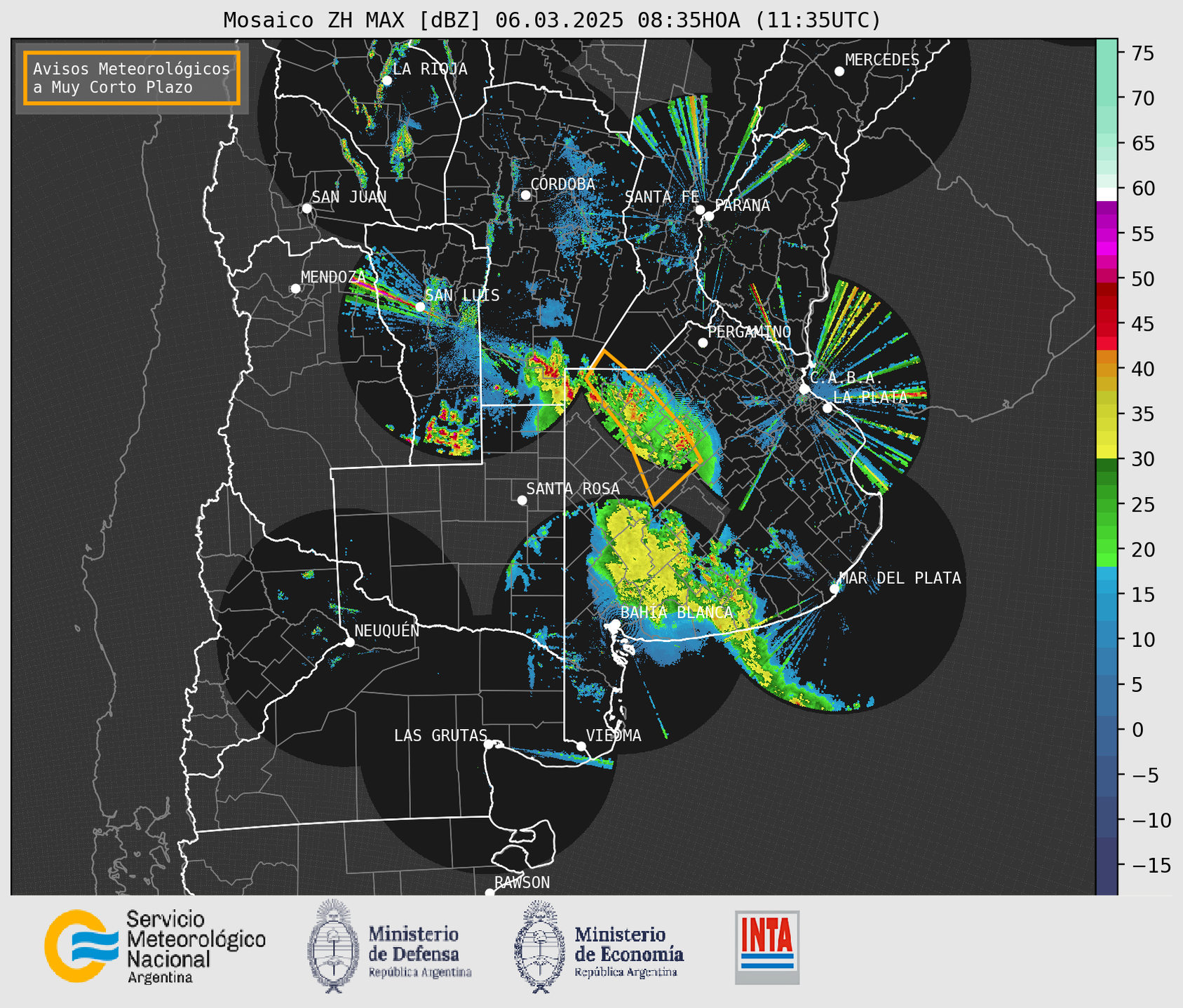Click the Servicio Meteorológico Nacional logo
The width and height of the screenshot is (1183, 1008).
point(155,946)
